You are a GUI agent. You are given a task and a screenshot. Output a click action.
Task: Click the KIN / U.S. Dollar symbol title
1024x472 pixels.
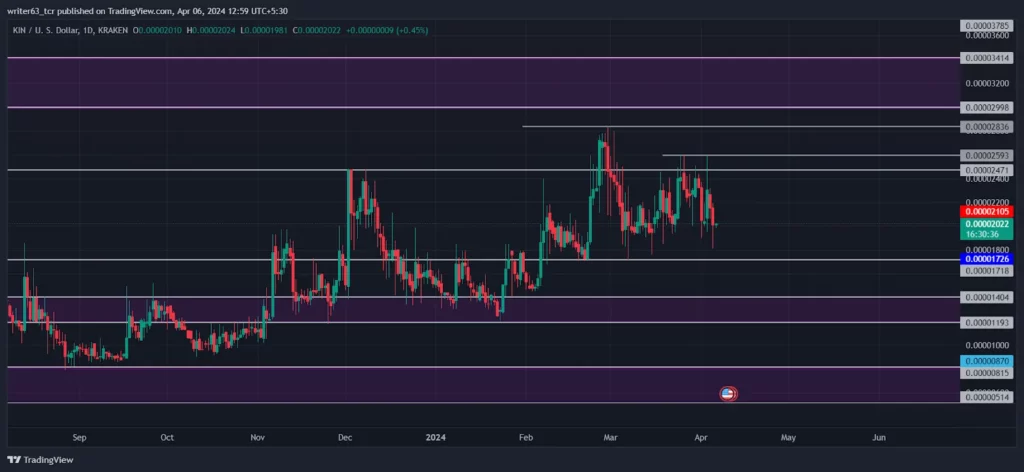pos(44,30)
